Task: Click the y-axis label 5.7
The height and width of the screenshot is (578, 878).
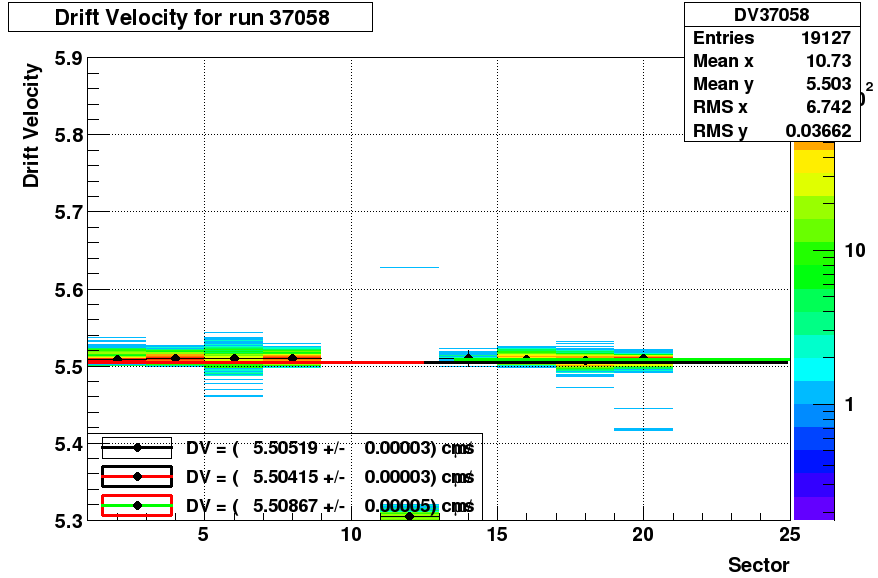Action: tap(68, 212)
